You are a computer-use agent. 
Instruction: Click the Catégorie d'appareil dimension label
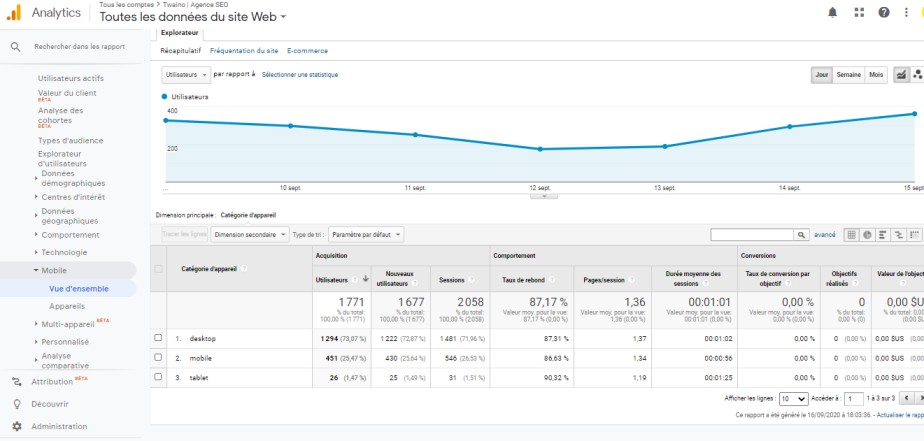248,215
